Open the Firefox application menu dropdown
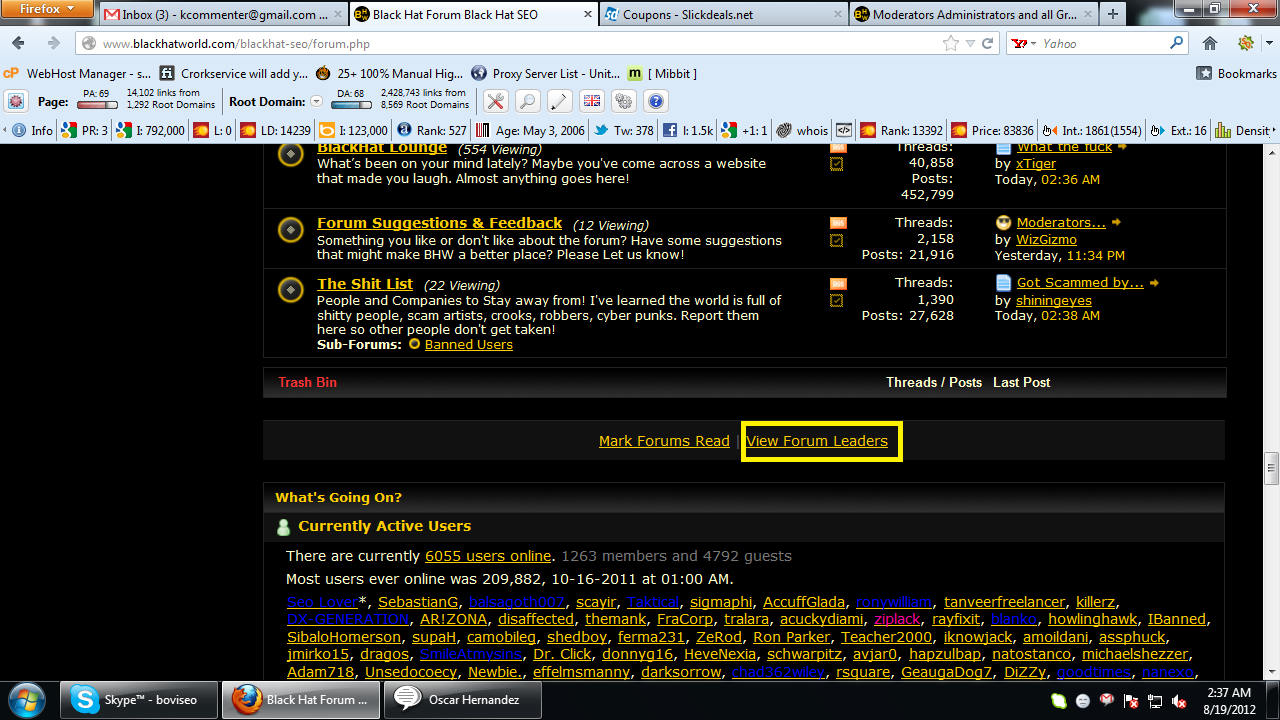This screenshot has width=1280, height=720. [x=48, y=8]
